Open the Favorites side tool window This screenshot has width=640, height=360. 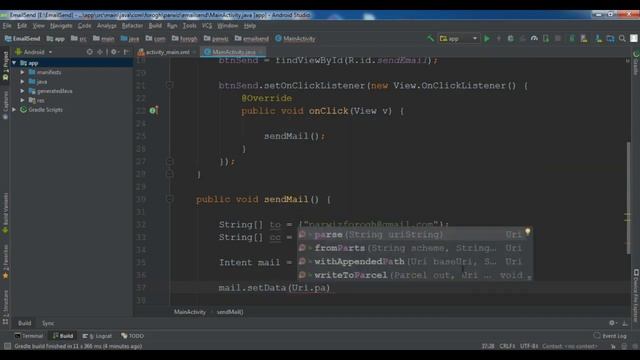5,262
